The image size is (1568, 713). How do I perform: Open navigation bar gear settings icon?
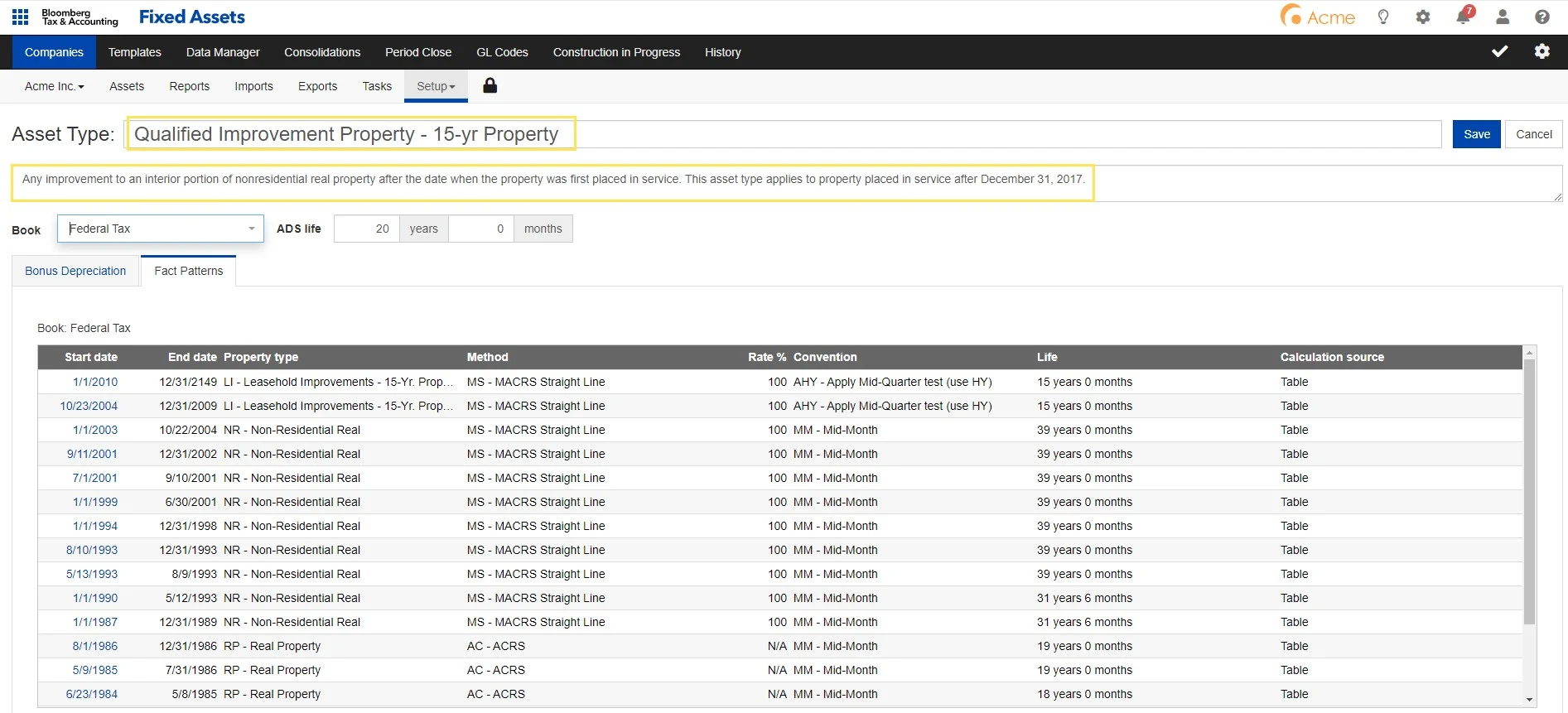tap(1541, 51)
